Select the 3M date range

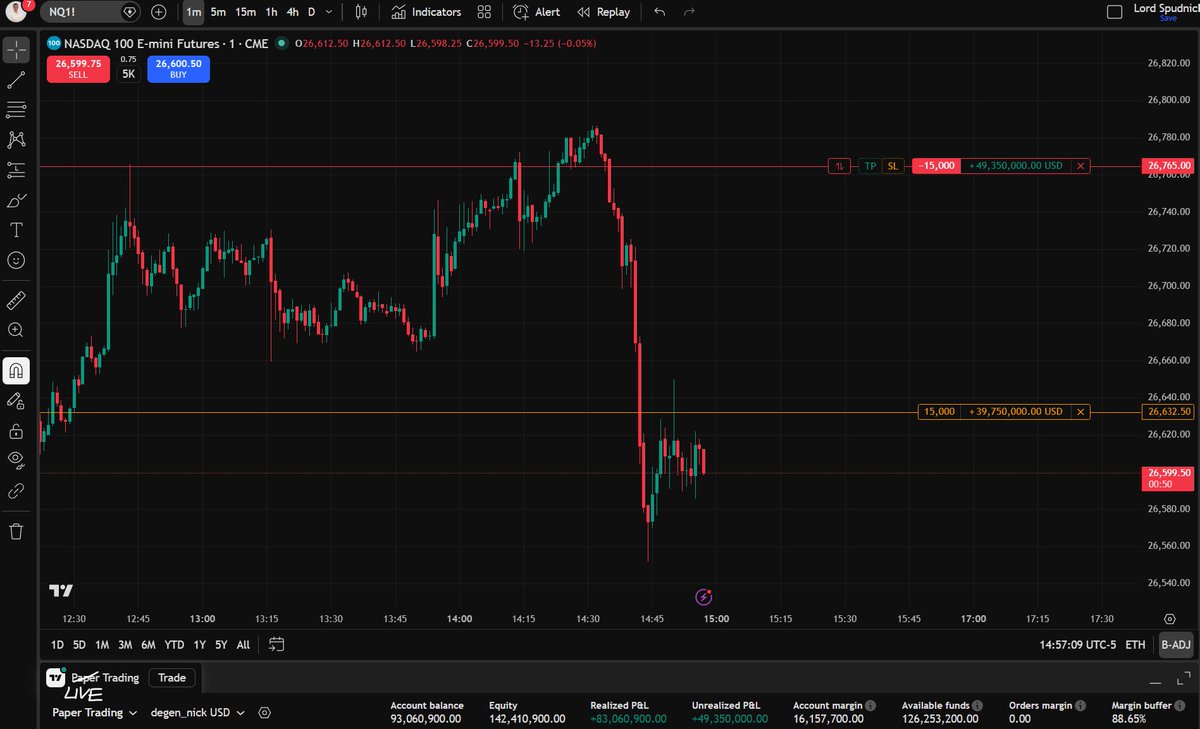(125, 645)
